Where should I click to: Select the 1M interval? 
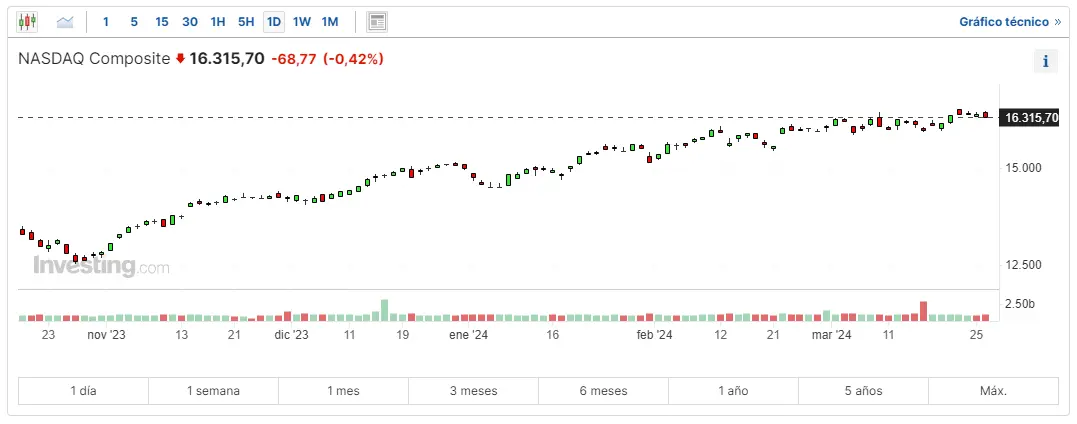tap(330, 21)
